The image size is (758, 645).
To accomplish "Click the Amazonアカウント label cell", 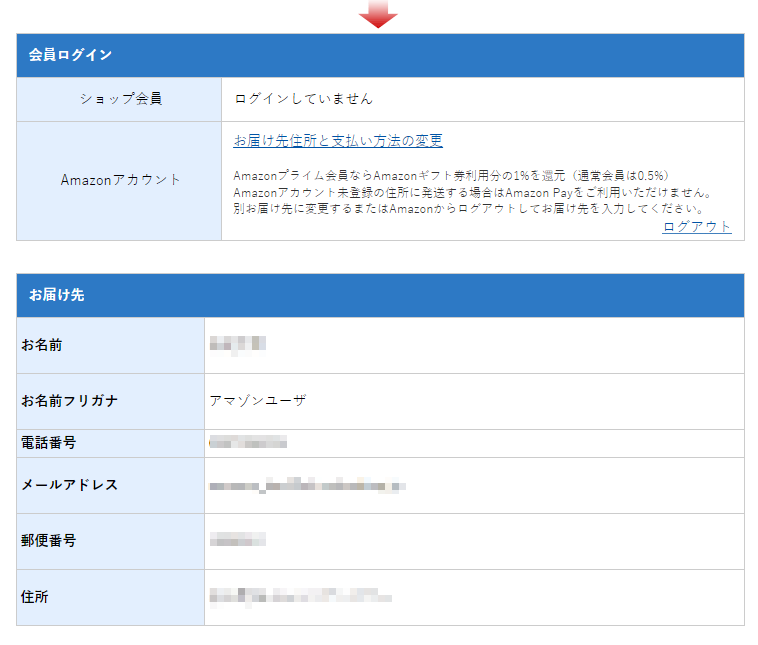I will pos(120,180).
